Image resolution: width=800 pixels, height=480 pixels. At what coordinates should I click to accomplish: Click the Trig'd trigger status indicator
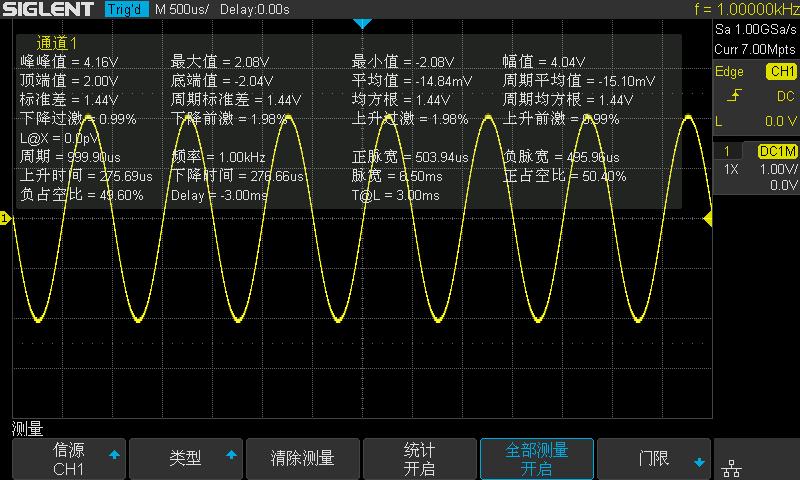coord(126,9)
